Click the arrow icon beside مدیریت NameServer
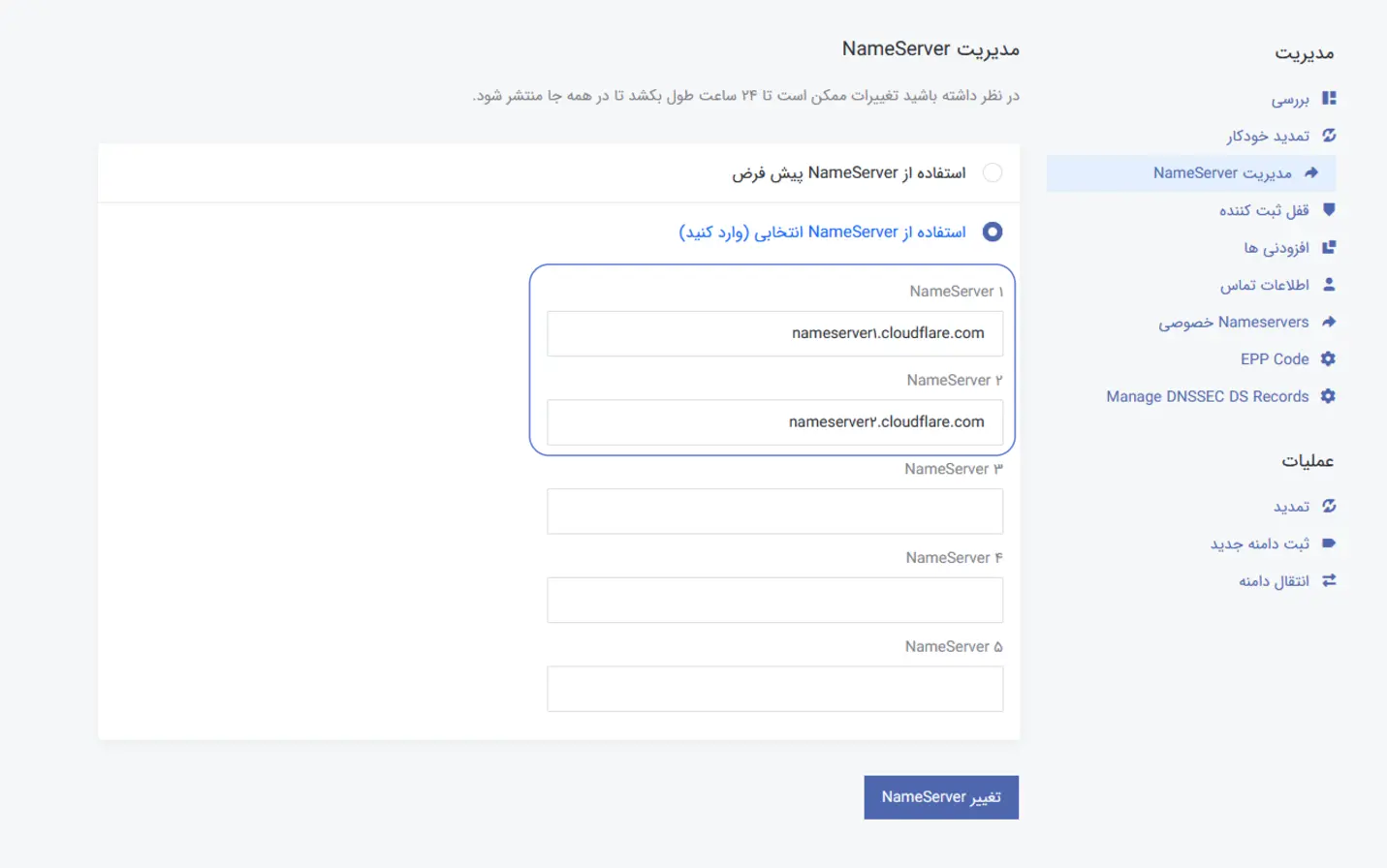This screenshot has width=1387, height=868. tap(1311, 172)
